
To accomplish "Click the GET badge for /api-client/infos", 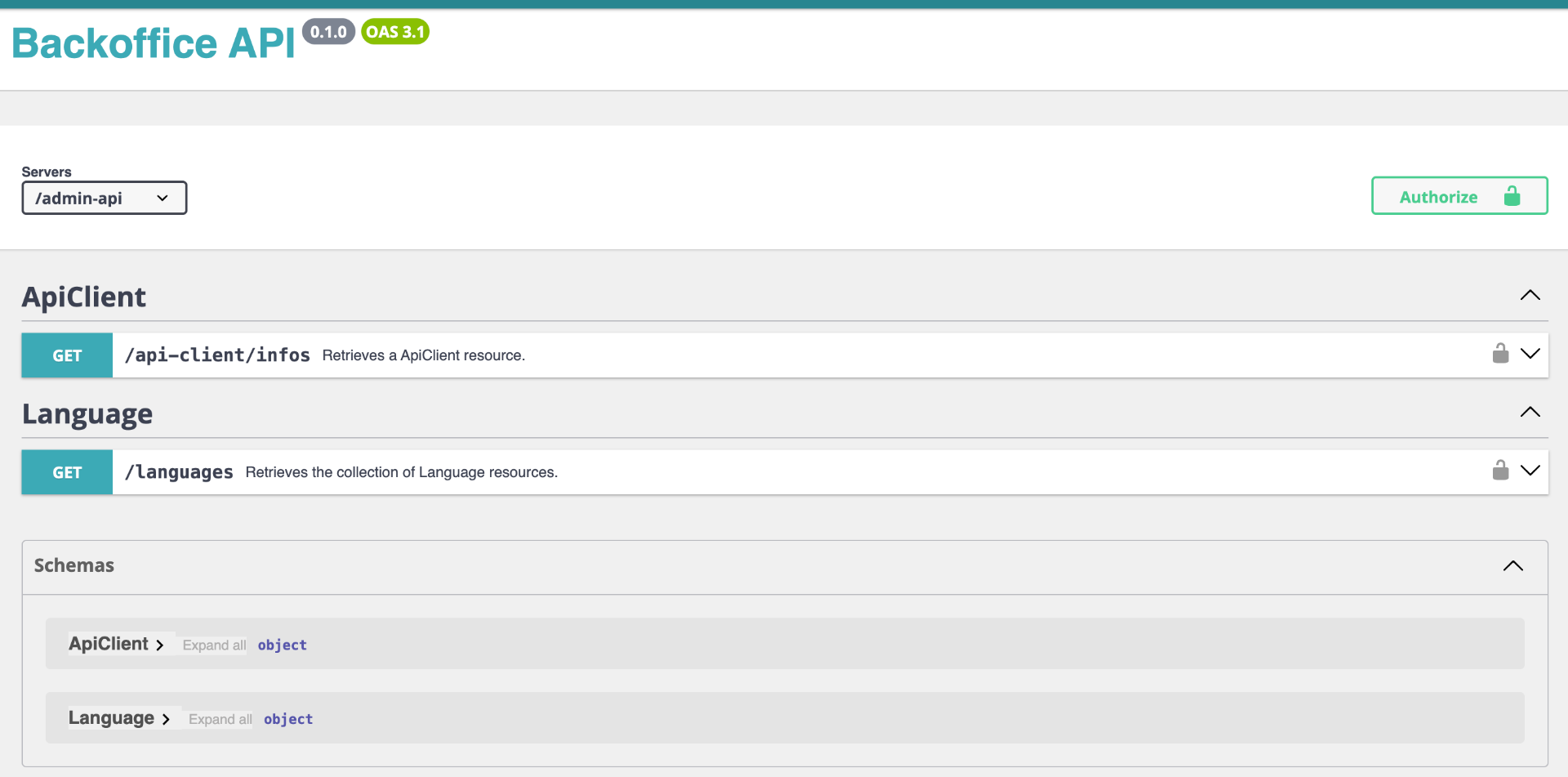I will click(x=67, y=355).
